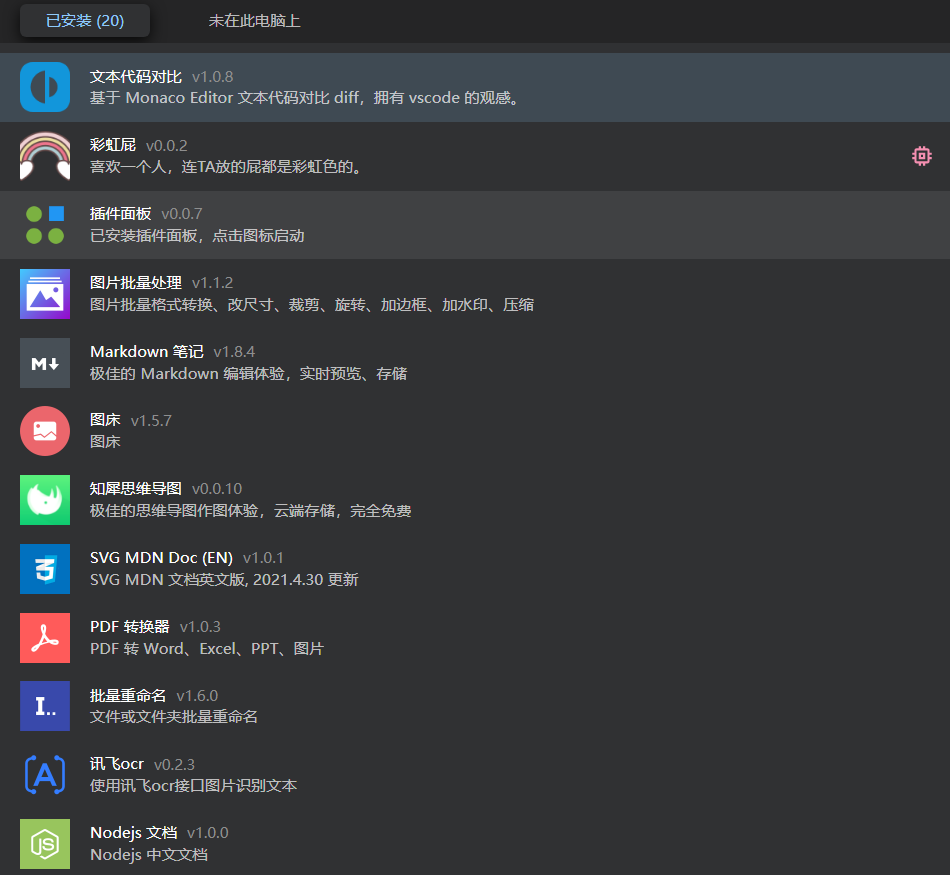Image resolution: width=950 pixels, height=875 pixels.
Task: Click description PDF 转 Word、Excel、PPT、图片
Action: coord(207,649)
